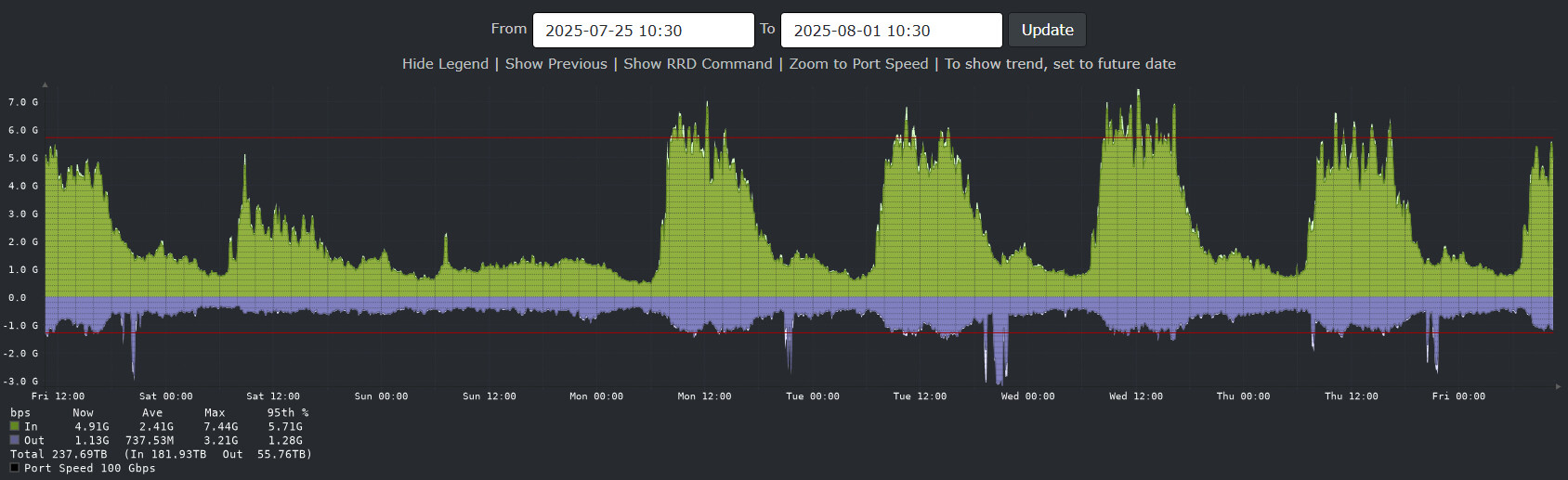Image resolution: width=1568 pixels, height=480 pixels.
Task: Click the arrow at x-axis right end
Action: (x=1558, y=386)
